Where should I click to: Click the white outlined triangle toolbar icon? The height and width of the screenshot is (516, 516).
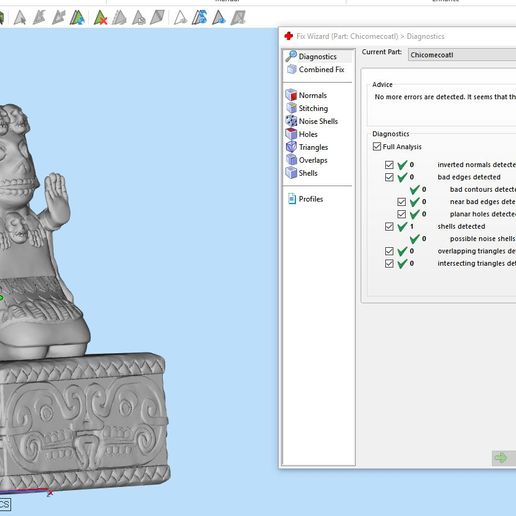[x=180, y=17]
